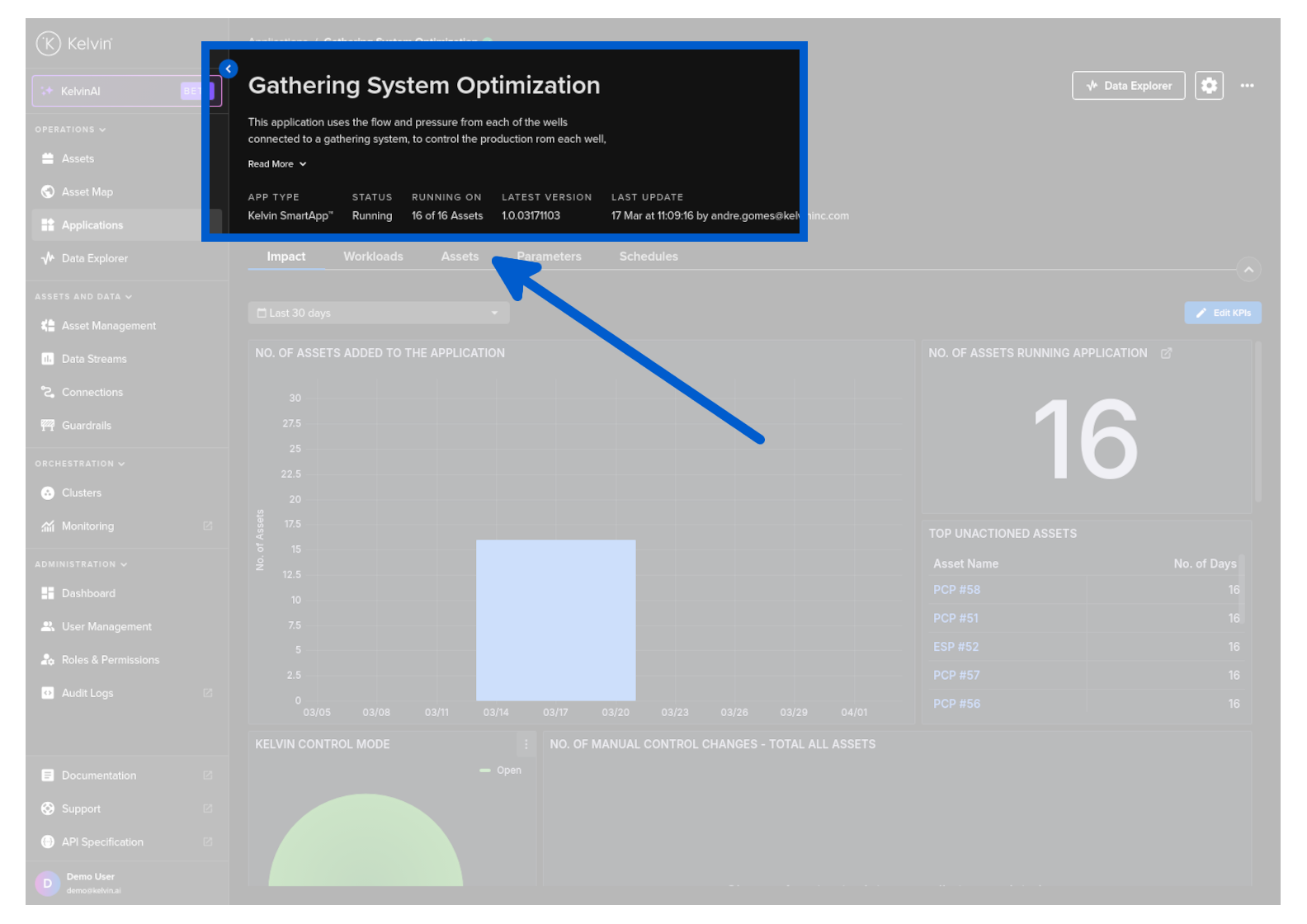The width and height of the screenshot is (1307, 924).
Task: Toggle the Open legend series in chart
Action: 501,771
